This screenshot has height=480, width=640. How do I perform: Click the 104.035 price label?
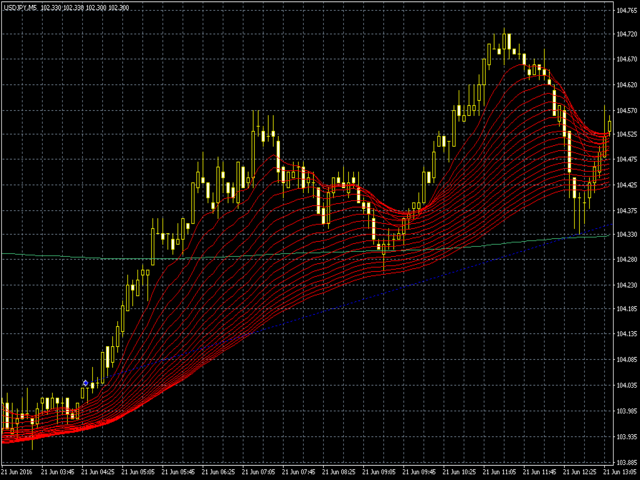pyautogui.click(x=627, y=385)
